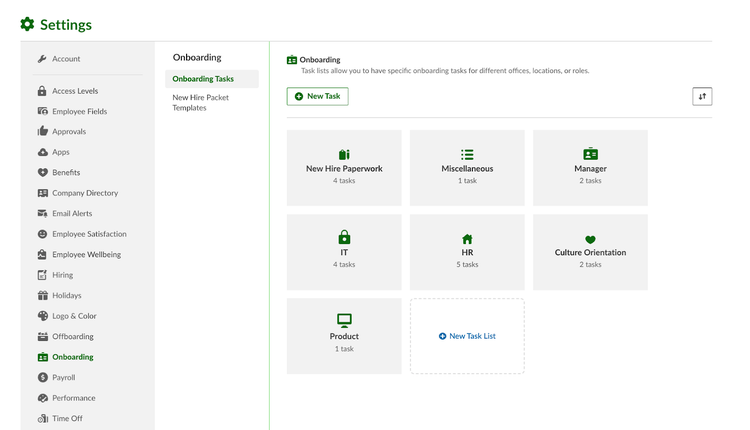Open Logo & Color palette icon

(43, 316)
